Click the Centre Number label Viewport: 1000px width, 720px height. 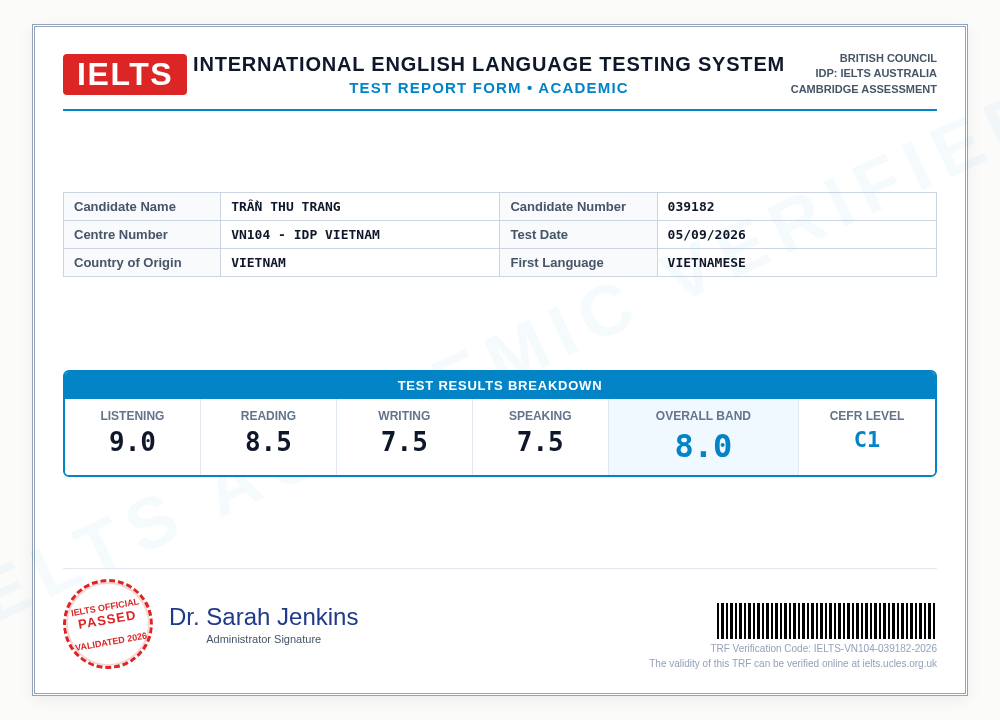(121, 235)
